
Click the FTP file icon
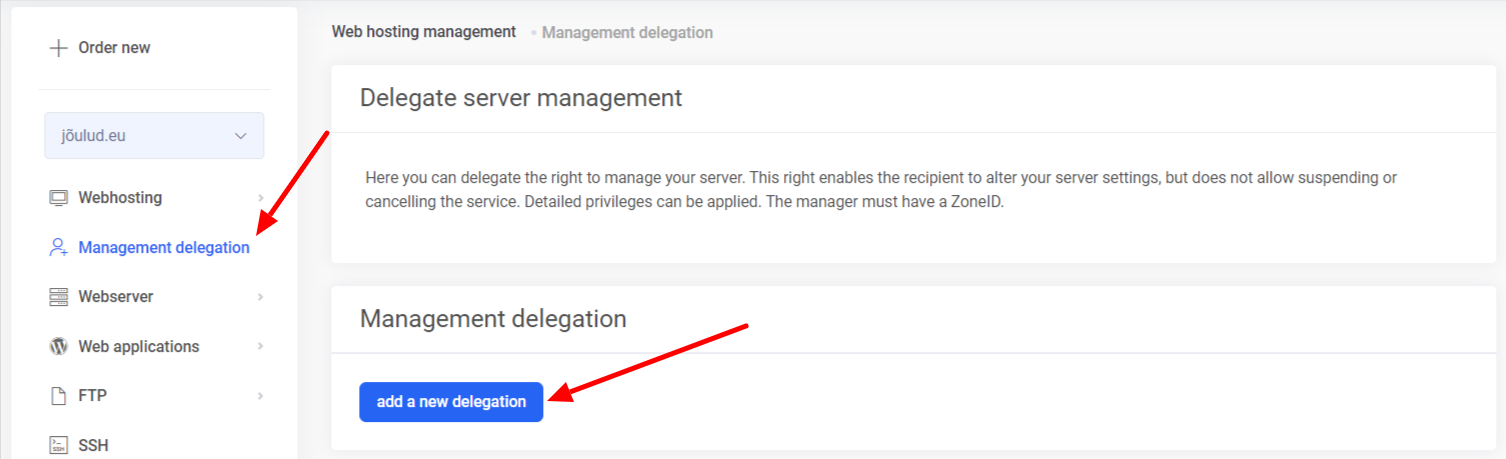(58, 396)
